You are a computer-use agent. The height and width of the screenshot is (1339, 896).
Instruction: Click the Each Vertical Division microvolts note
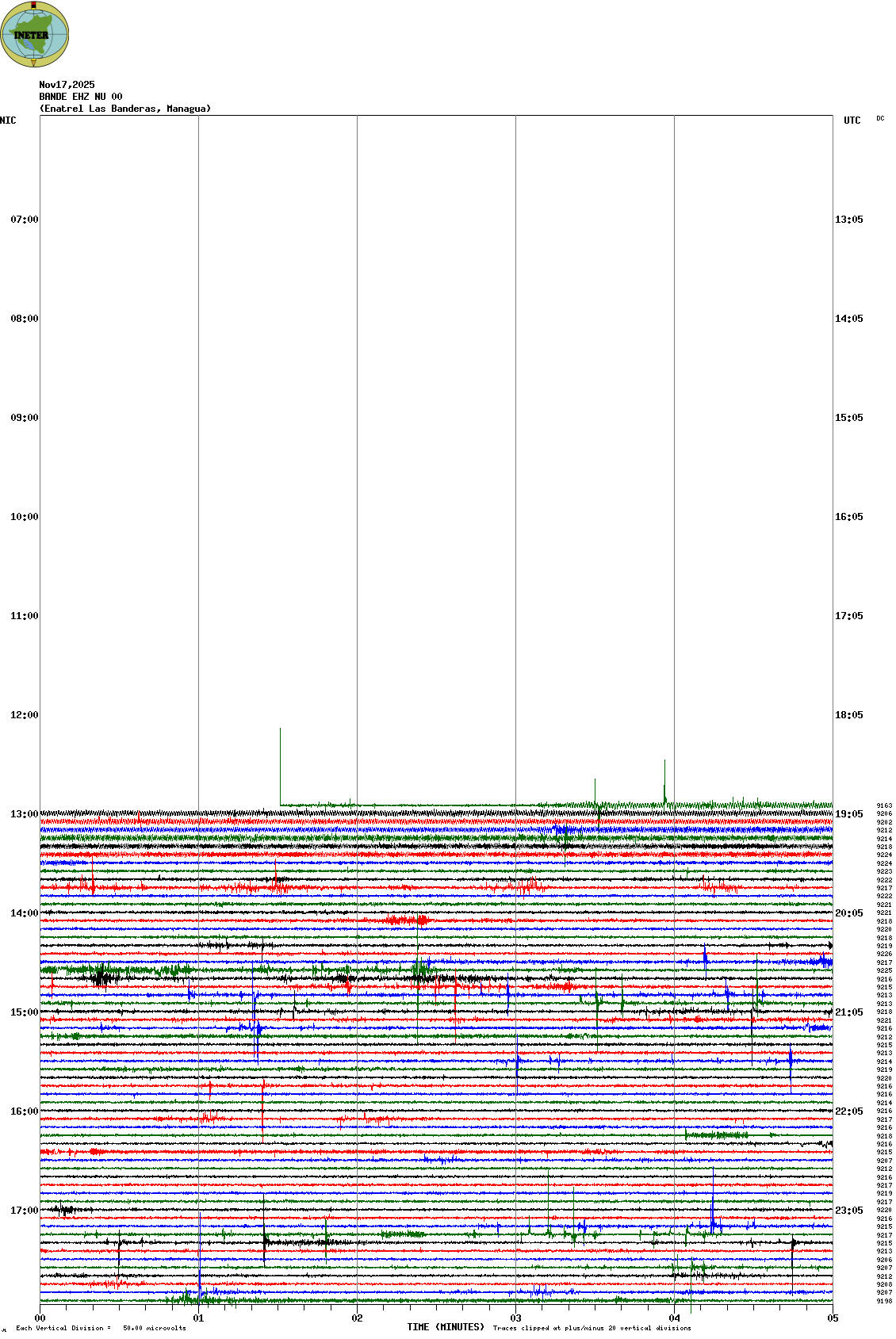101,1328
